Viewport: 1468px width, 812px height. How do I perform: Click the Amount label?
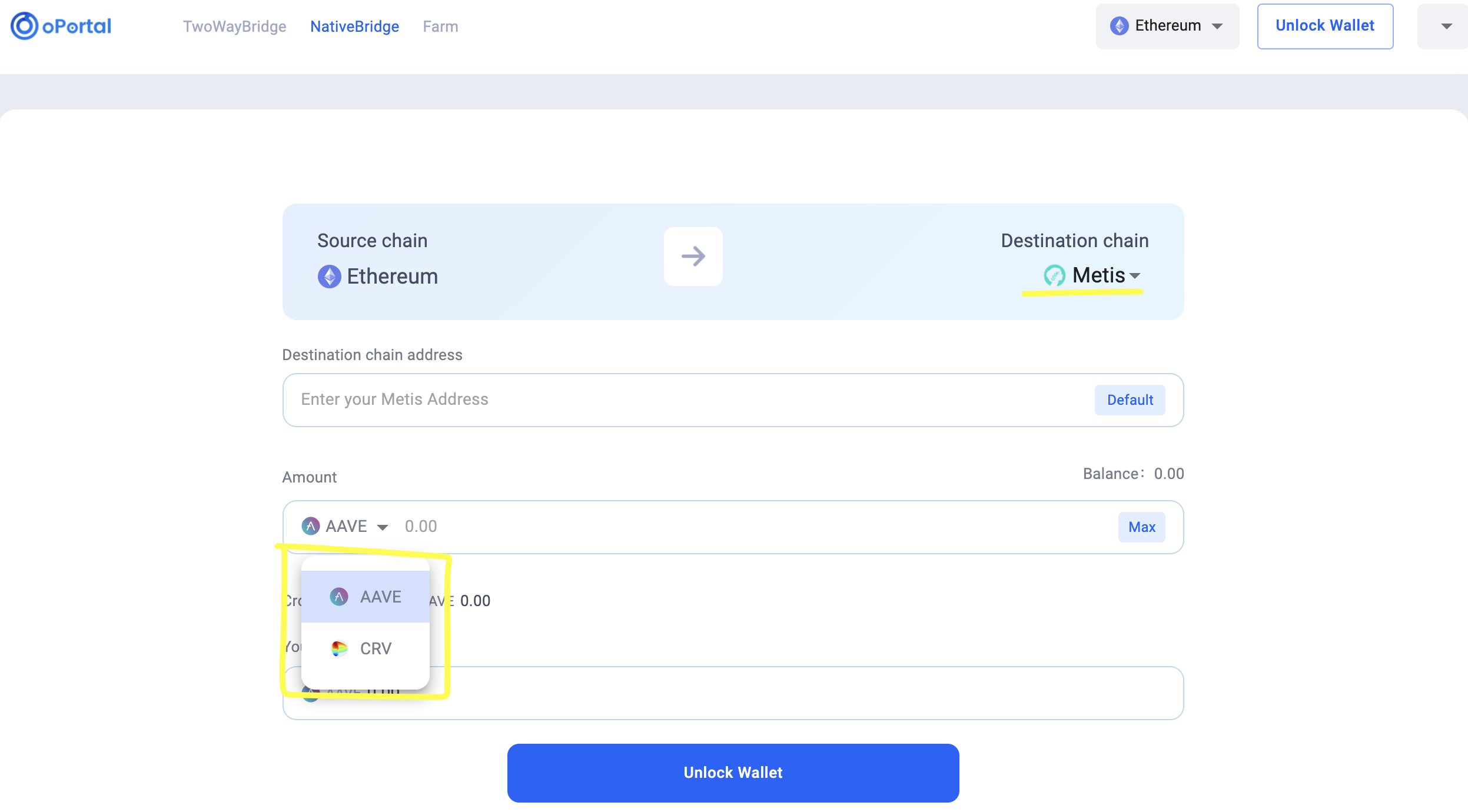(309, 477)
